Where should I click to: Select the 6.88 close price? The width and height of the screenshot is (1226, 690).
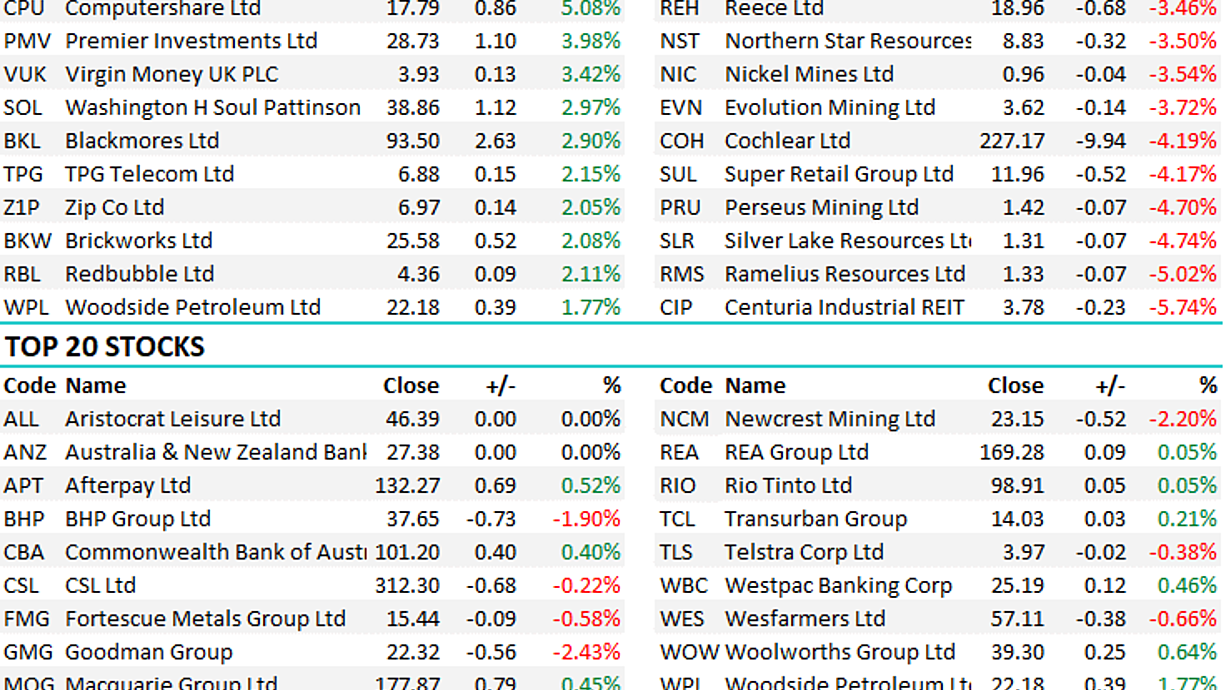(418, 174)
